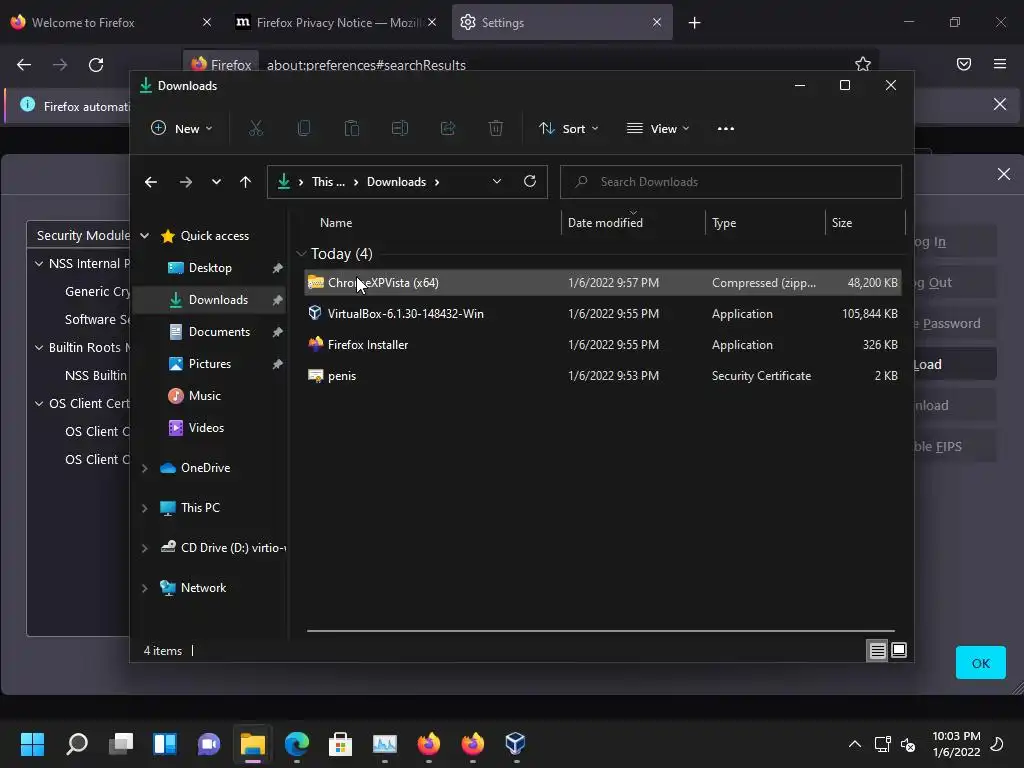
Task: Open the New item dropdown
Action: [x=182, y=129]
